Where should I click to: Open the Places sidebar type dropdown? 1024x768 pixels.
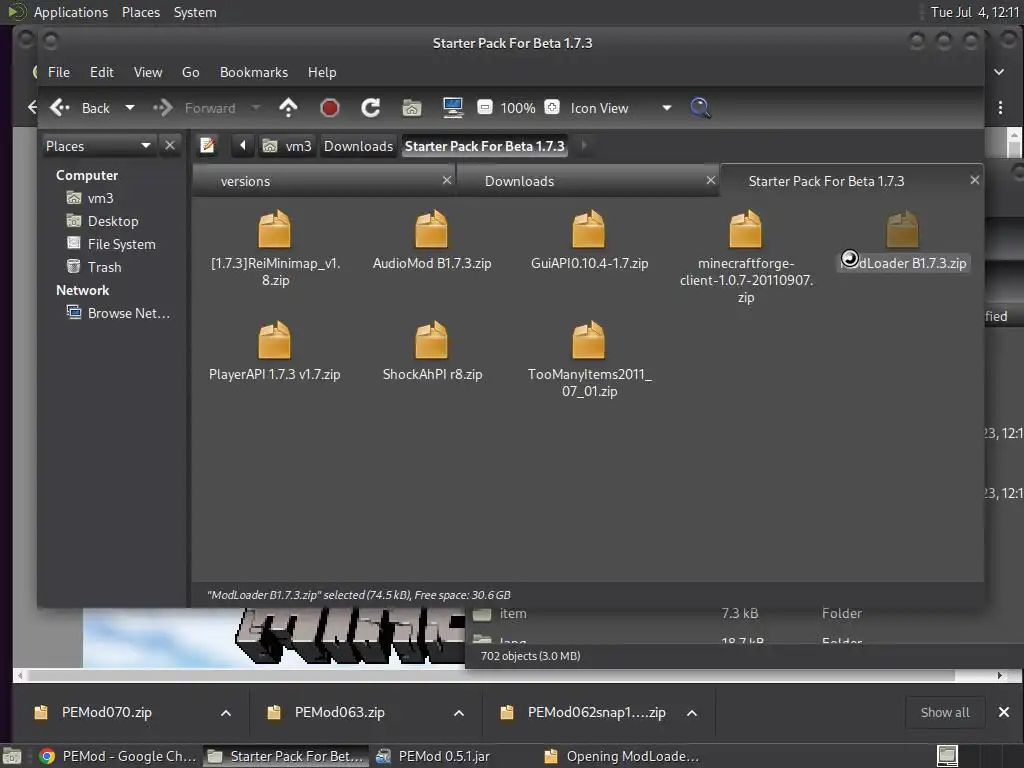98,146
